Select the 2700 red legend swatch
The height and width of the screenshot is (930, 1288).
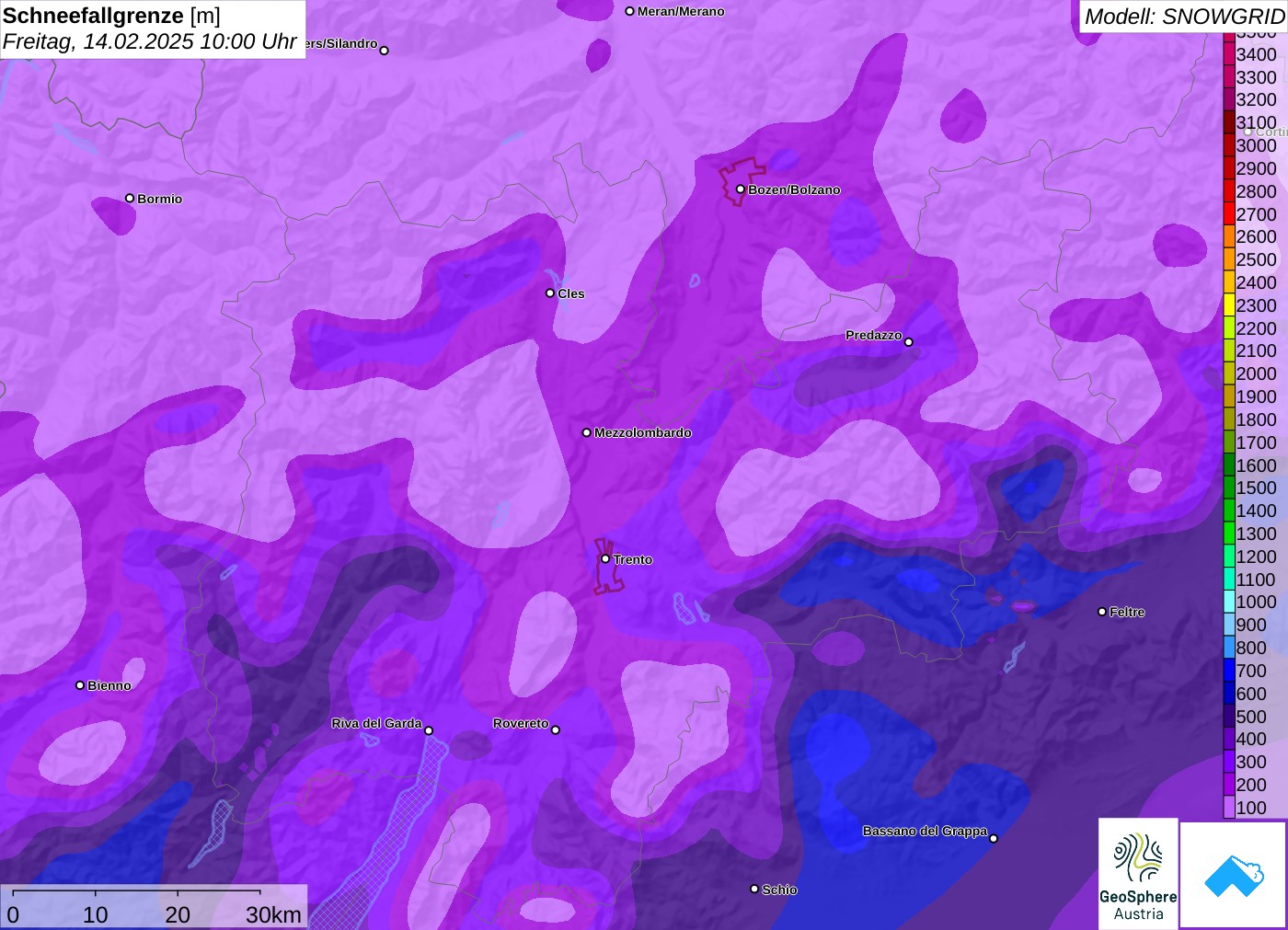coord(1229,213)
